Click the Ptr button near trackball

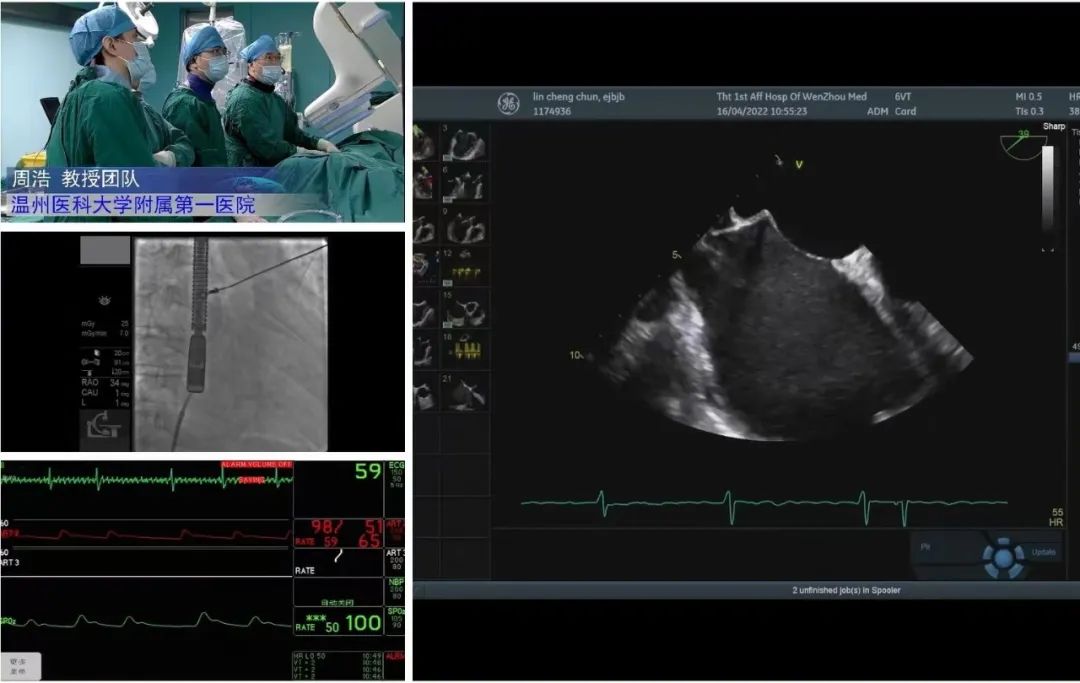point(927,548)
